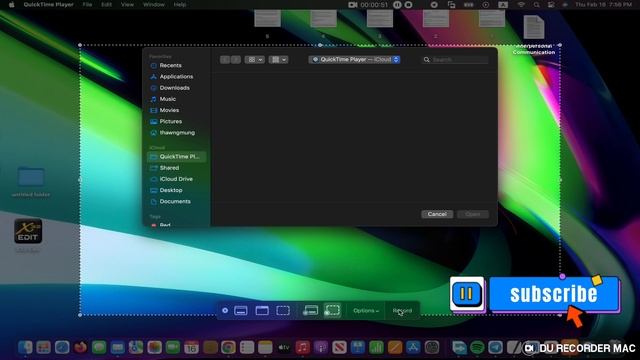
Task: Open Spotlight search in the menu bar
Action: coord(536,4)
